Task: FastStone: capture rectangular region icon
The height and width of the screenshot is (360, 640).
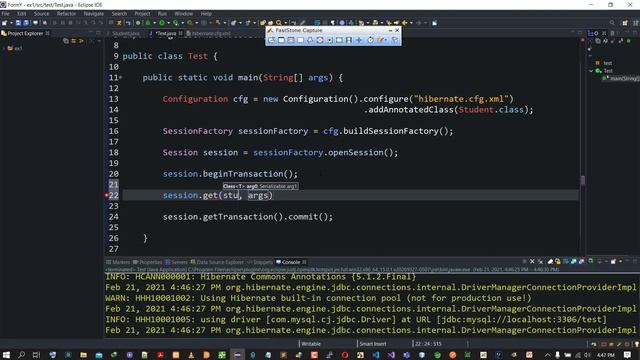Action: [x=300, y=40]
